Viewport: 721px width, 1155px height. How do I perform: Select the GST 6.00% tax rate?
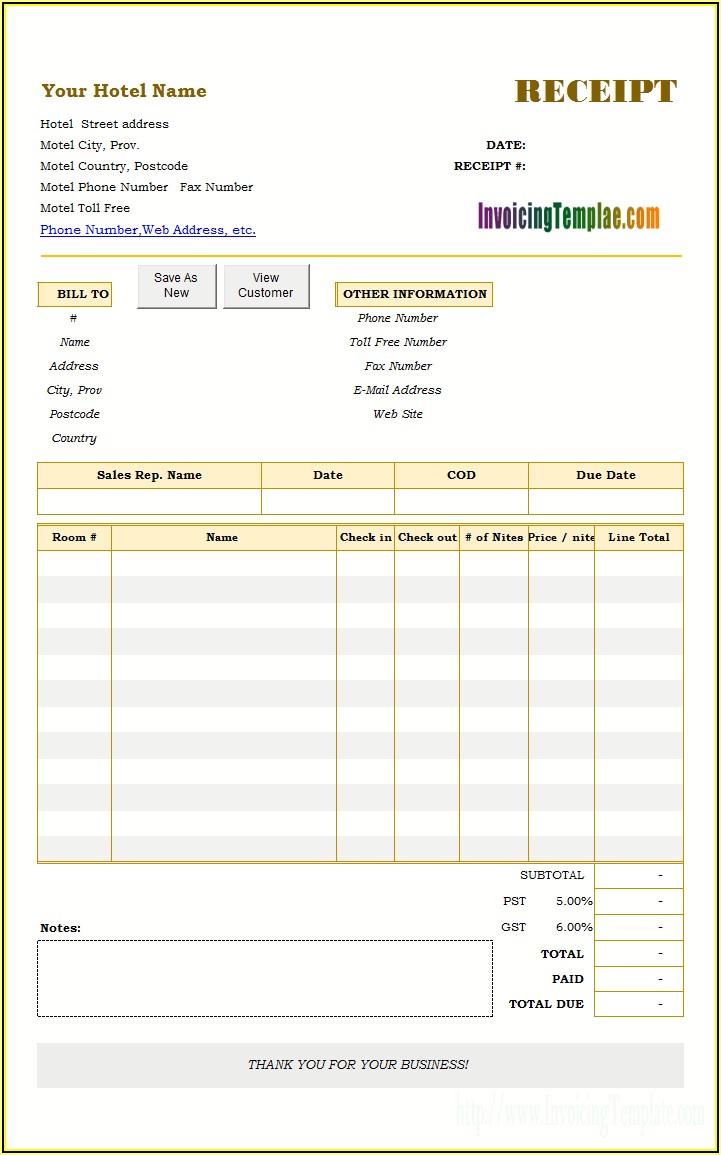coord(574,927)
